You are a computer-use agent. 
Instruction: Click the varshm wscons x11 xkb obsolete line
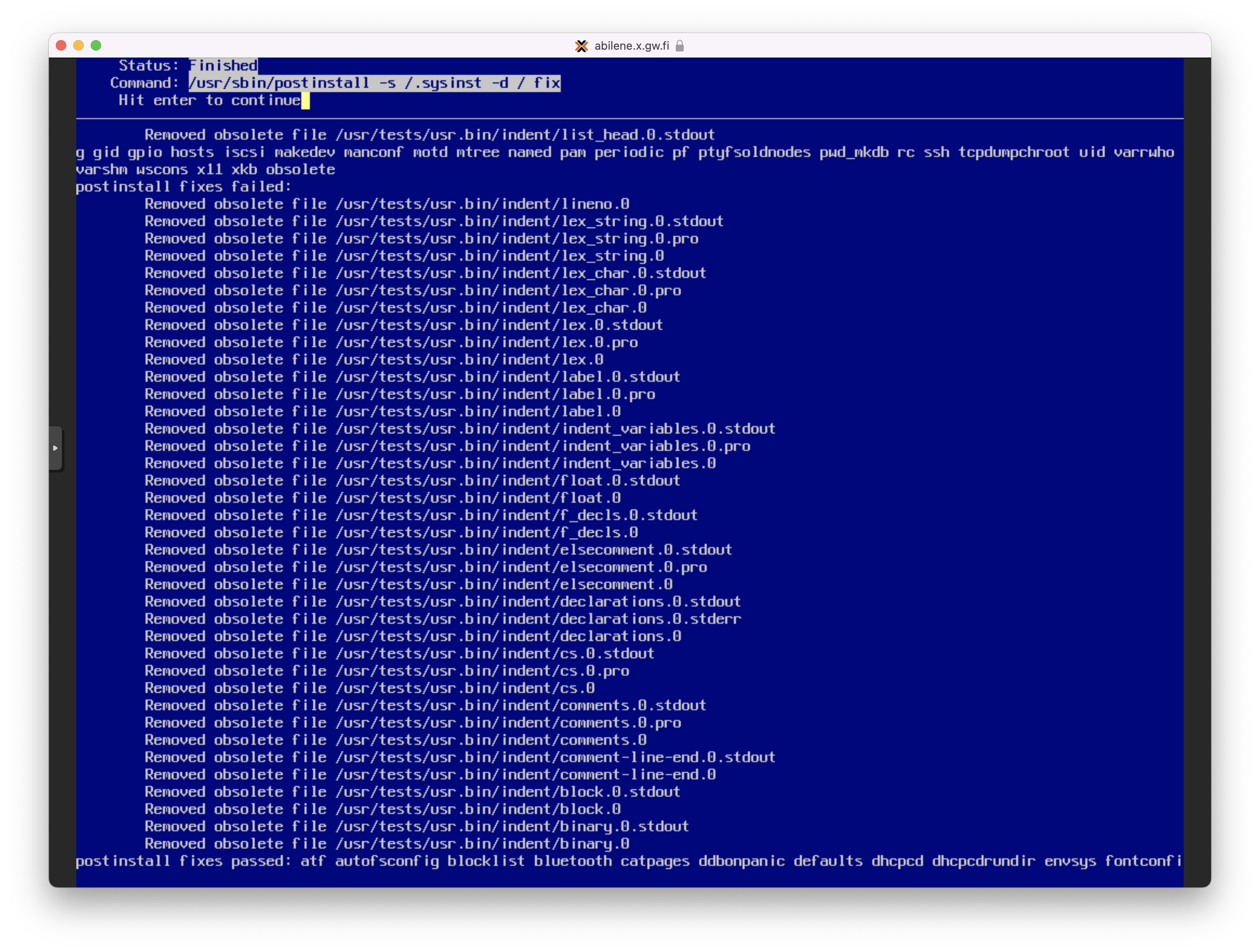click(x=205, y=170)
